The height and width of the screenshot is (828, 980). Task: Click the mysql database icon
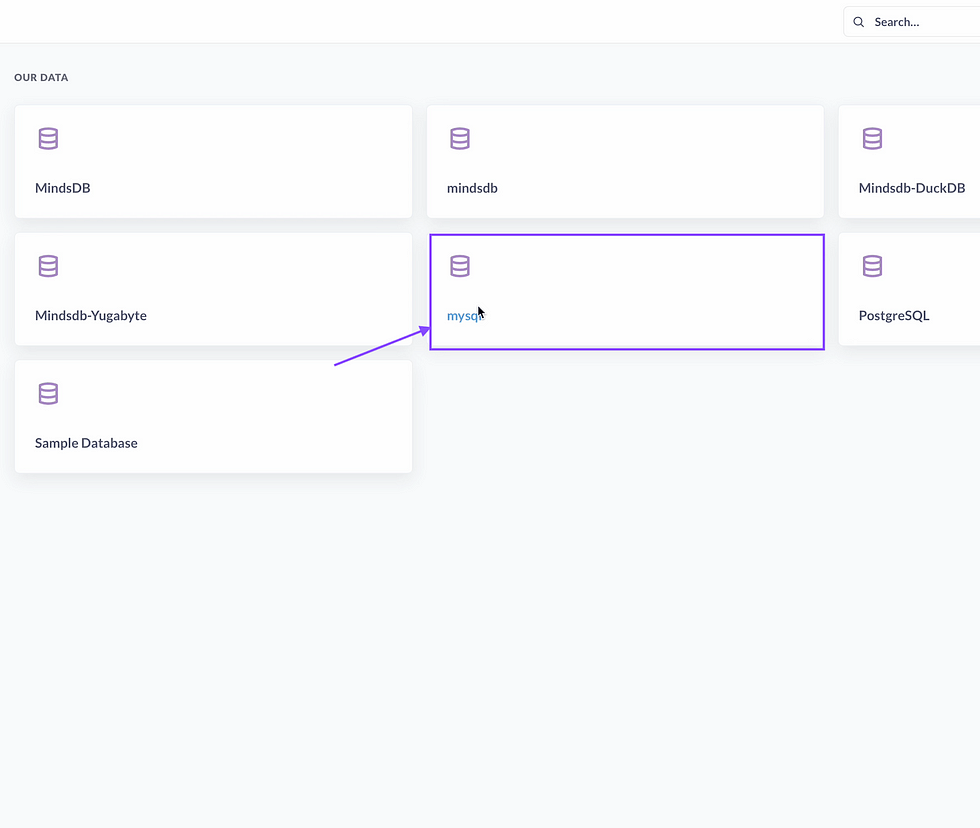[460, 266]
